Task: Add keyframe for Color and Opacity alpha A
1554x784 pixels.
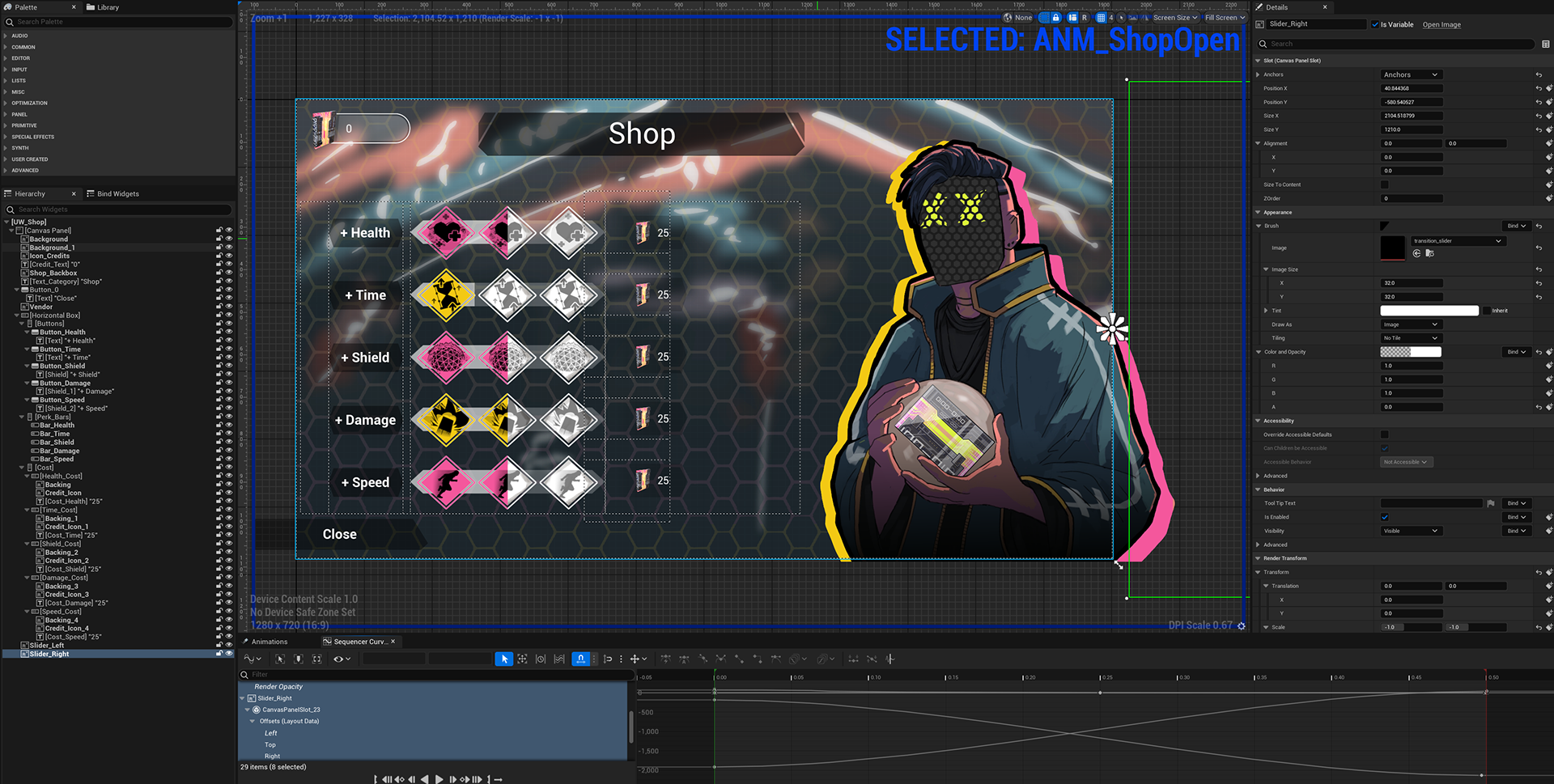Action: tap(1548, 407)
